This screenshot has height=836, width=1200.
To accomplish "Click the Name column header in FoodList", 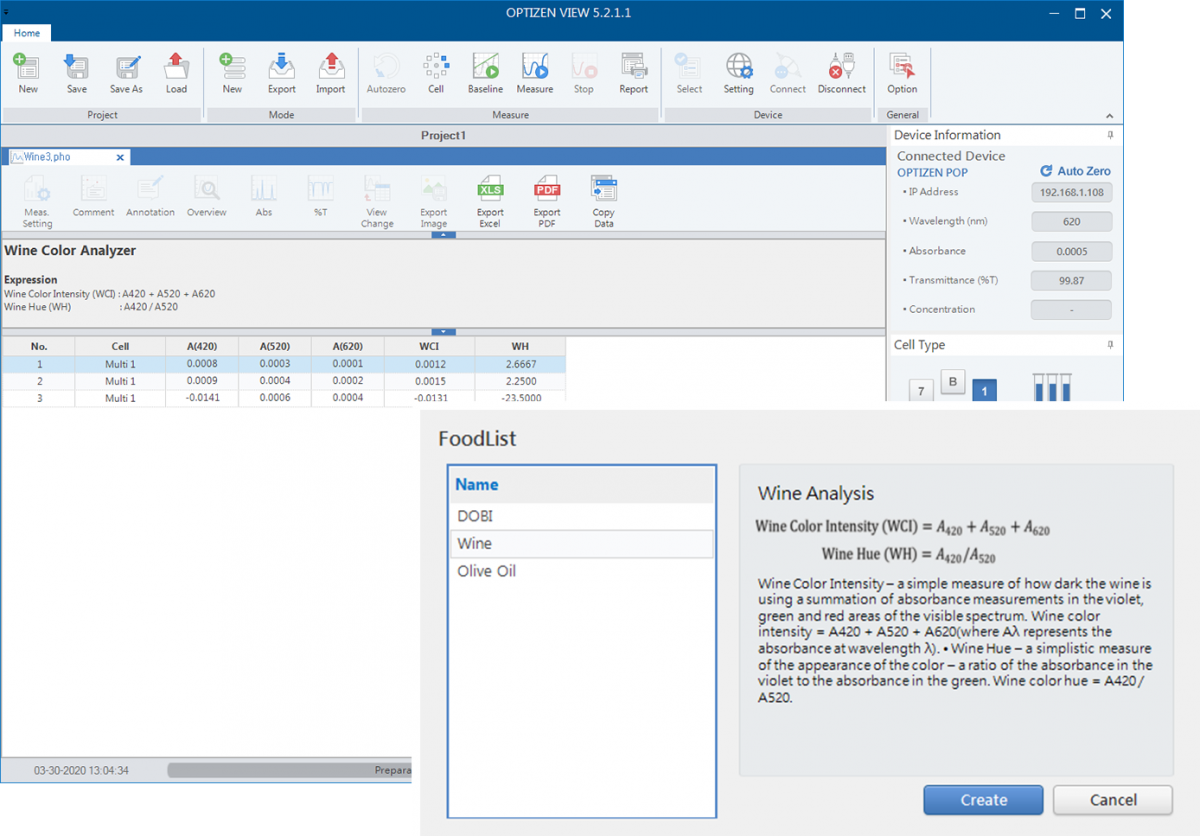I will pyautogui.click(x=582, y=484).
